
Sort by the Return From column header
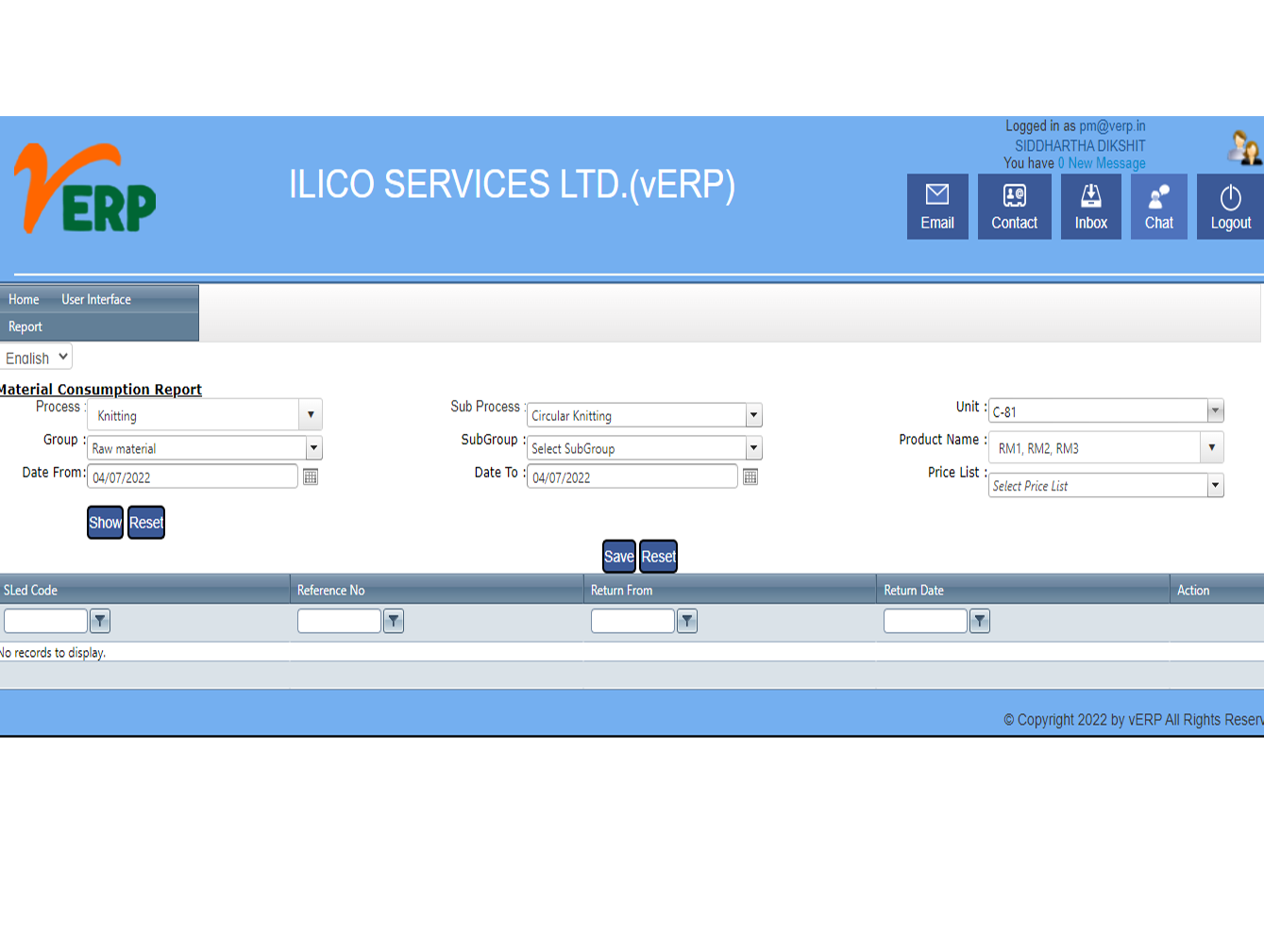[x=621, y=590]
